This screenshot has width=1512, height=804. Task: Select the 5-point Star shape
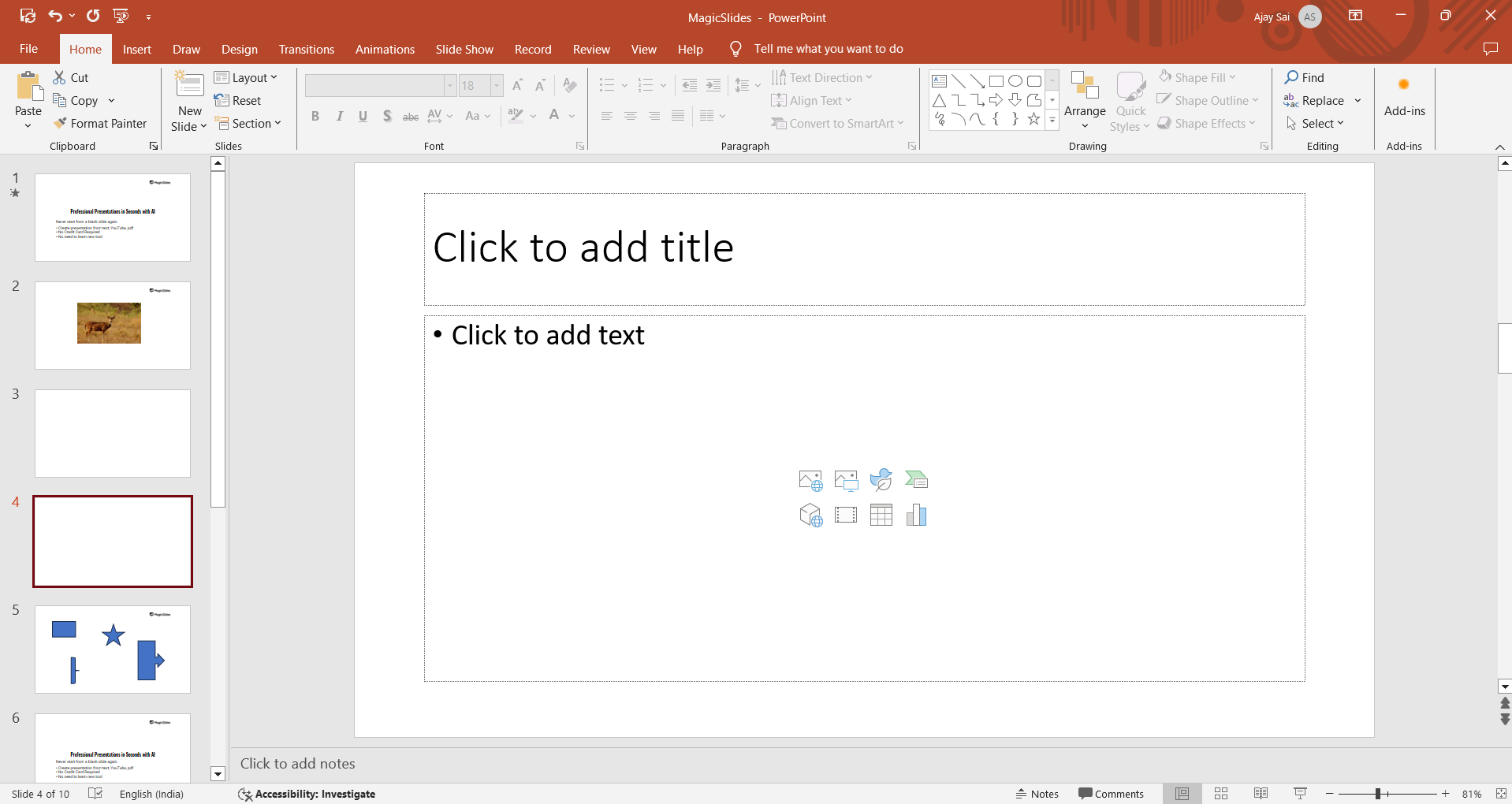point(1033,119)
